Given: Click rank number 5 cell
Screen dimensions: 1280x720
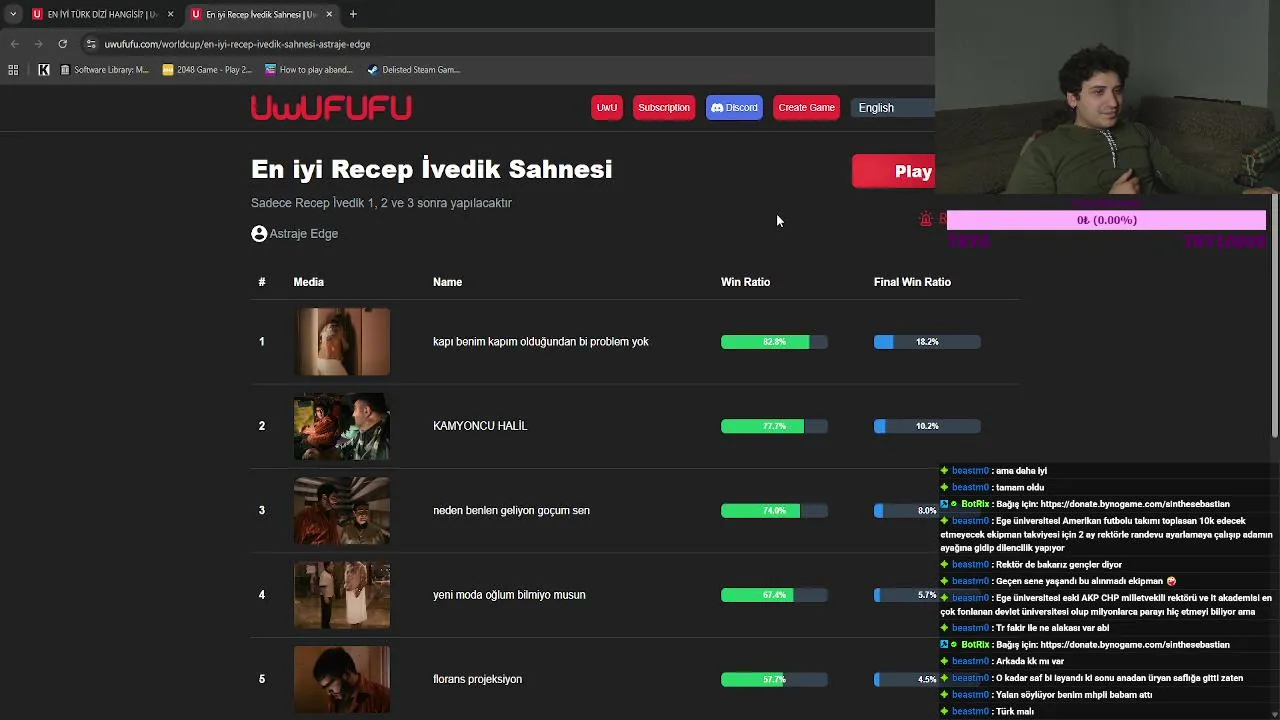Looking at the screenshot, I should click(262, 679).
